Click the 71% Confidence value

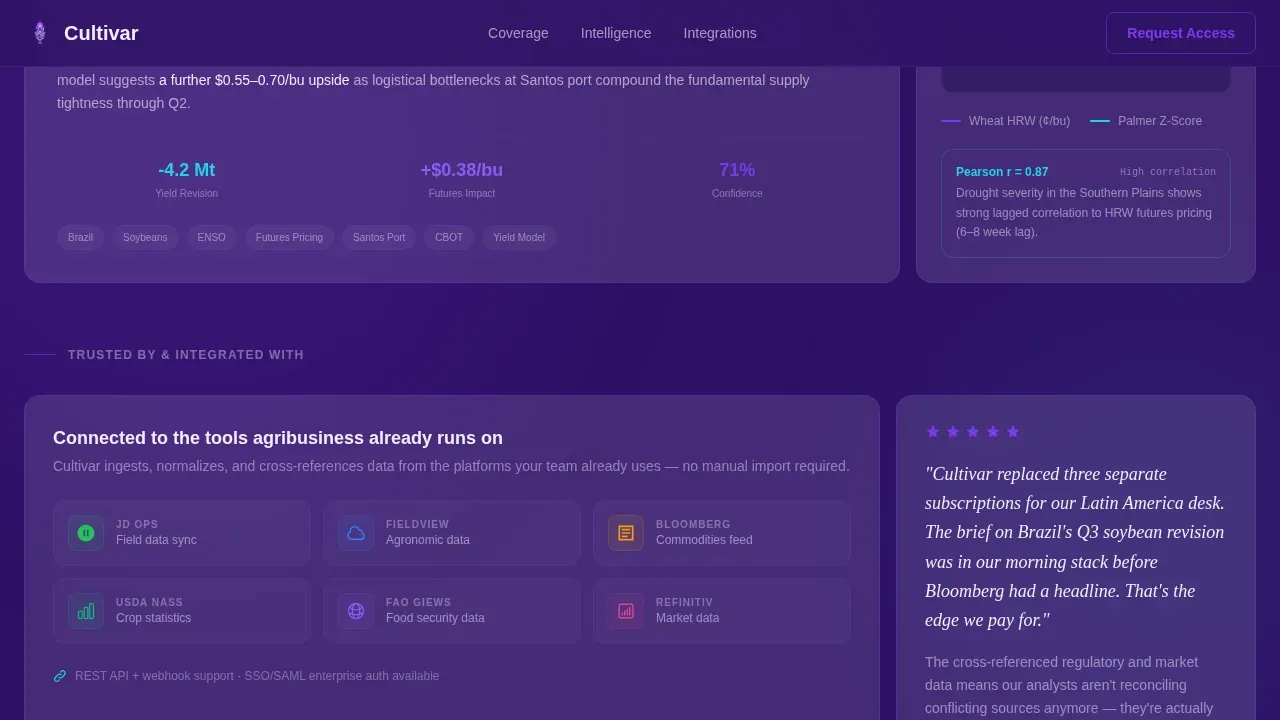(737, 170)
